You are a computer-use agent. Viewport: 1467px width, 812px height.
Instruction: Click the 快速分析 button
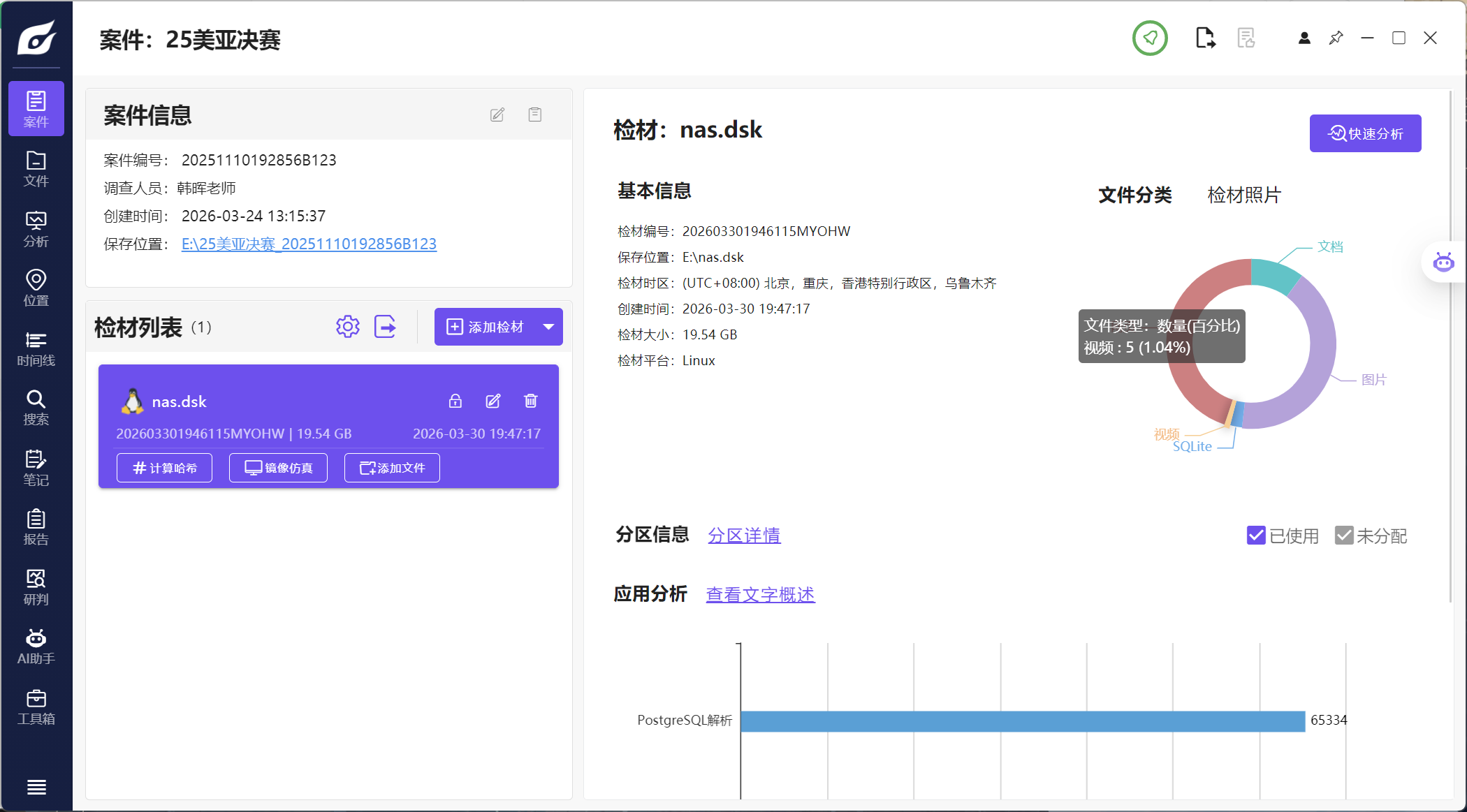[1364, 133]
